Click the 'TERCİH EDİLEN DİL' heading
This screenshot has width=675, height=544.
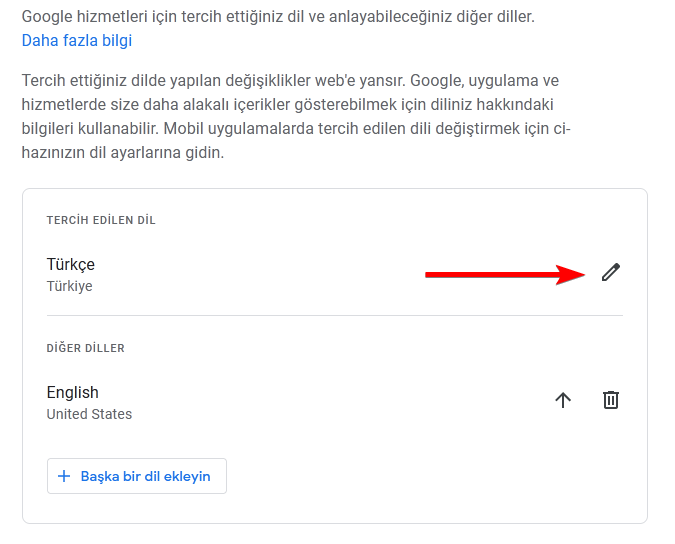click(x=101, y=220)
